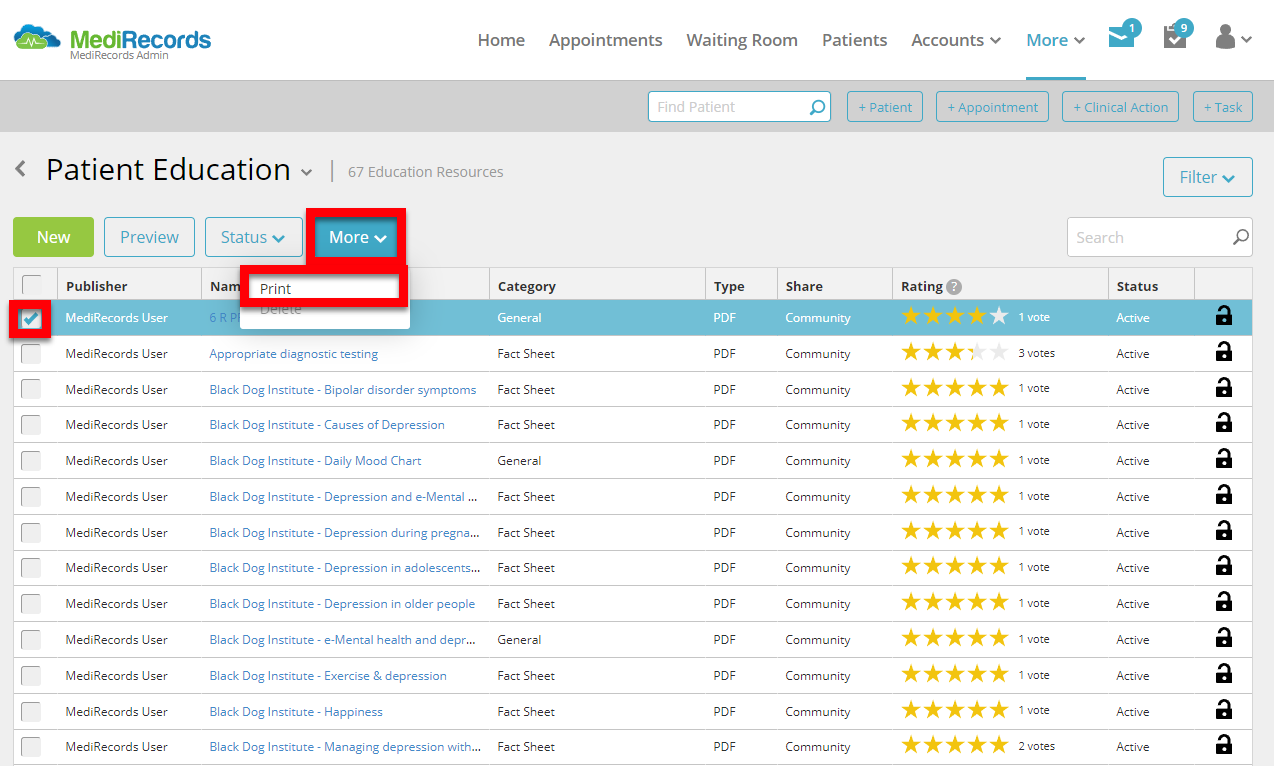Check the Daily Mood Chart row checkbox
Viewport: 1274px width, 766px height.
click(x=32, y=461)
